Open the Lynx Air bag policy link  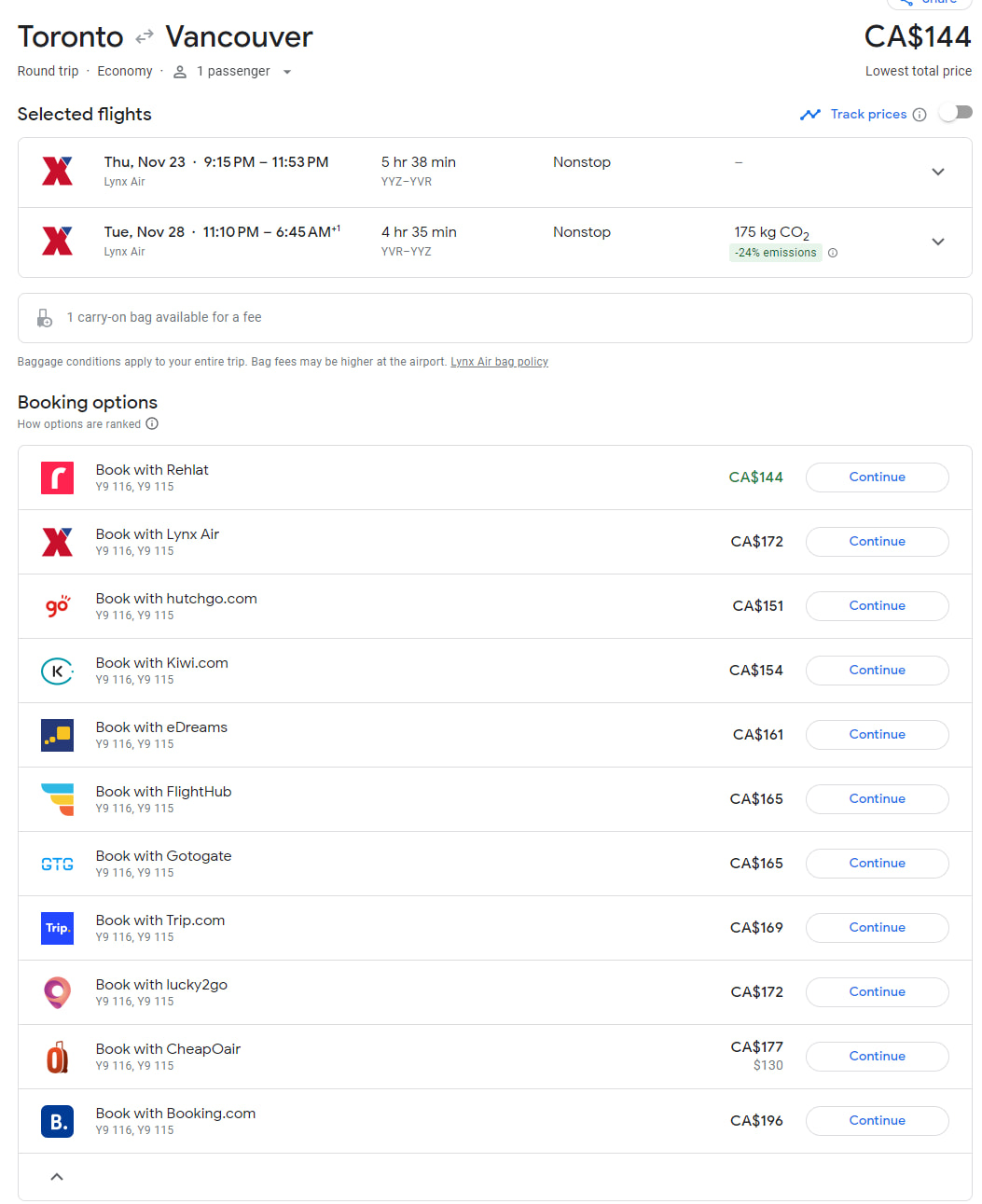[499, 361]
